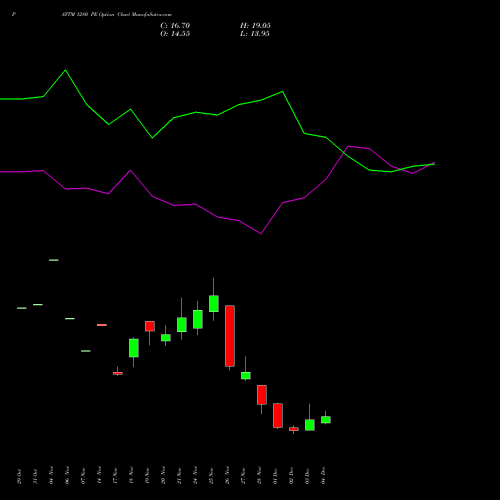Viewport: 500px width, 500px height.
Task: Select the green dash marker above 04 Nov
Action: (54, 260)
